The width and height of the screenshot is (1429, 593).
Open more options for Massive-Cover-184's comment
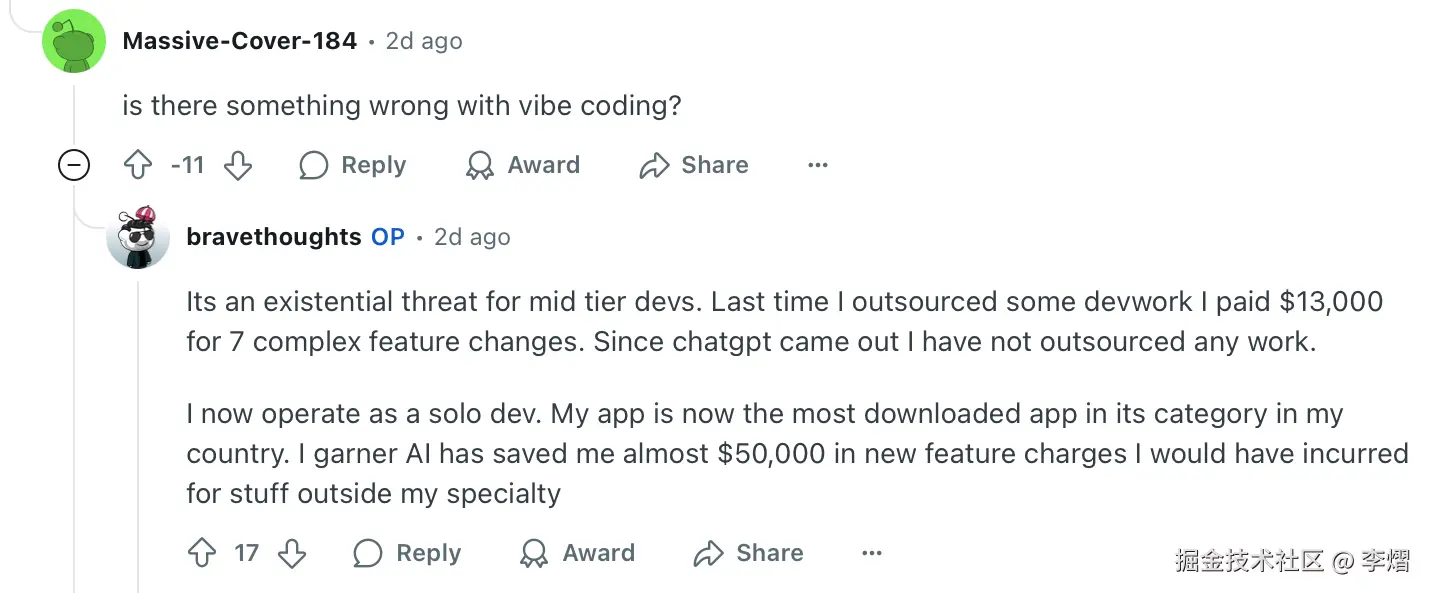[x=818, y=165]
